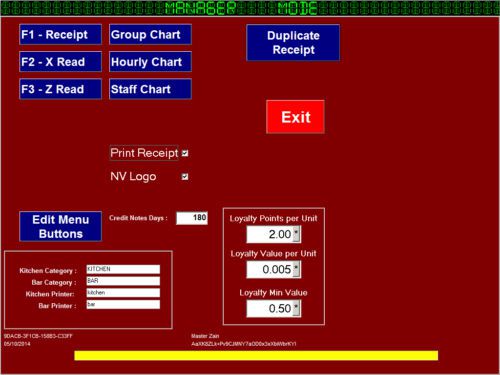Click the Duplicate Receipt button
The image size is (500, 375).
[x=293, y=43]
